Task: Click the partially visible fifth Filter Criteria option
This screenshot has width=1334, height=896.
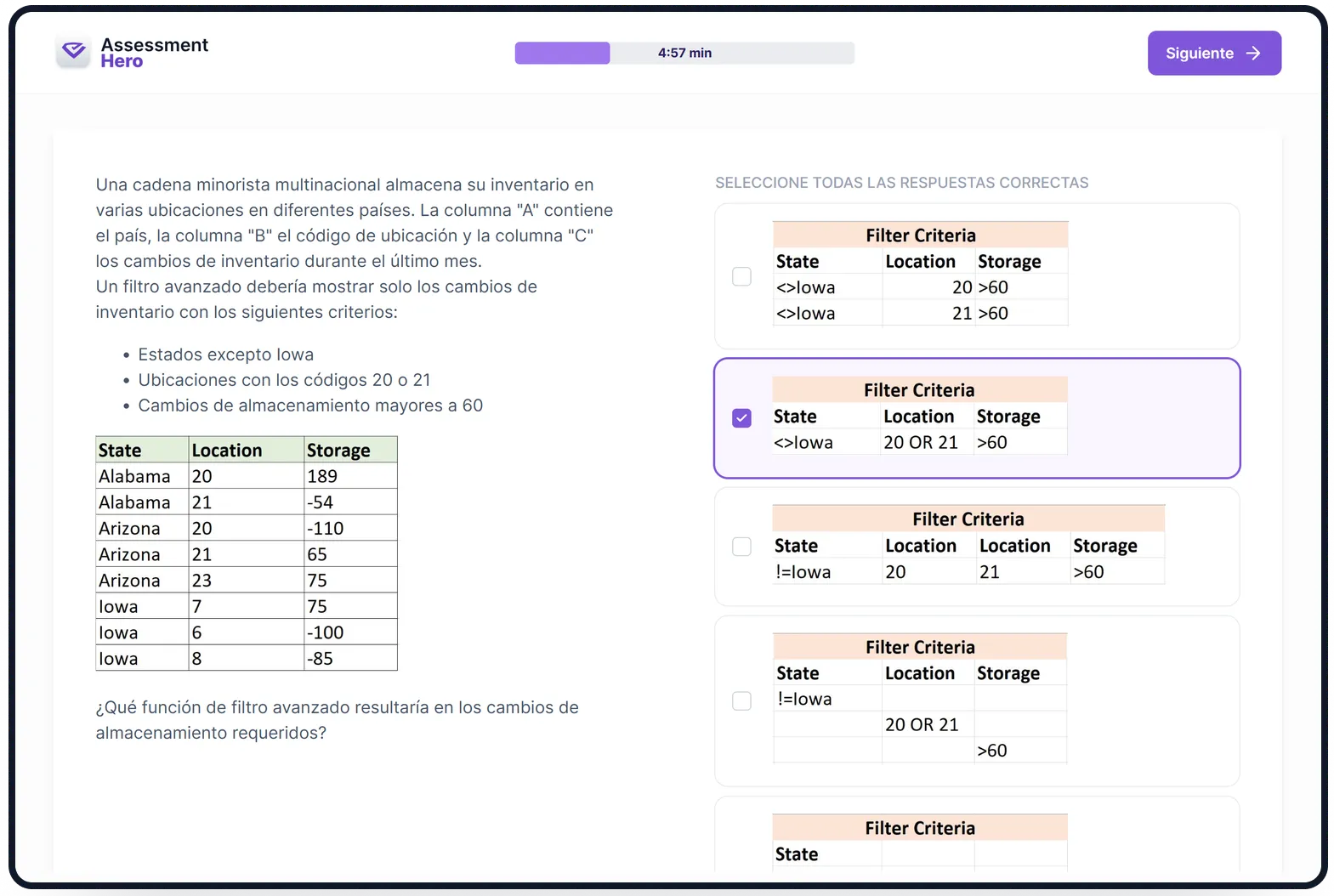Action: 919,840
